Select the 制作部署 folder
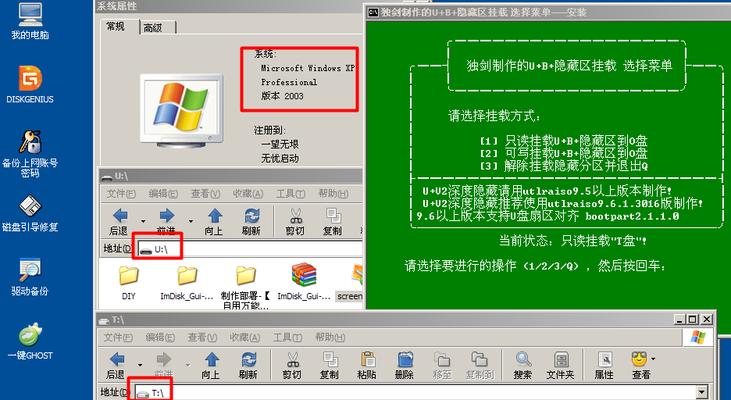Viewport: 731px width, 400px height. [x=245, y=286]
